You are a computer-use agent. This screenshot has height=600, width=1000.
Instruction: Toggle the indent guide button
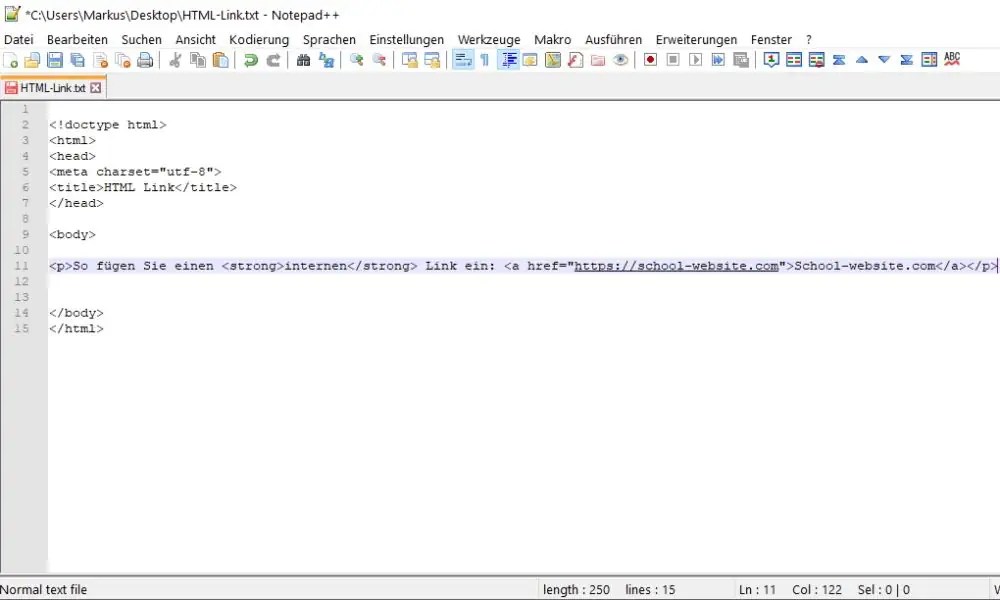tap(508, 60)
